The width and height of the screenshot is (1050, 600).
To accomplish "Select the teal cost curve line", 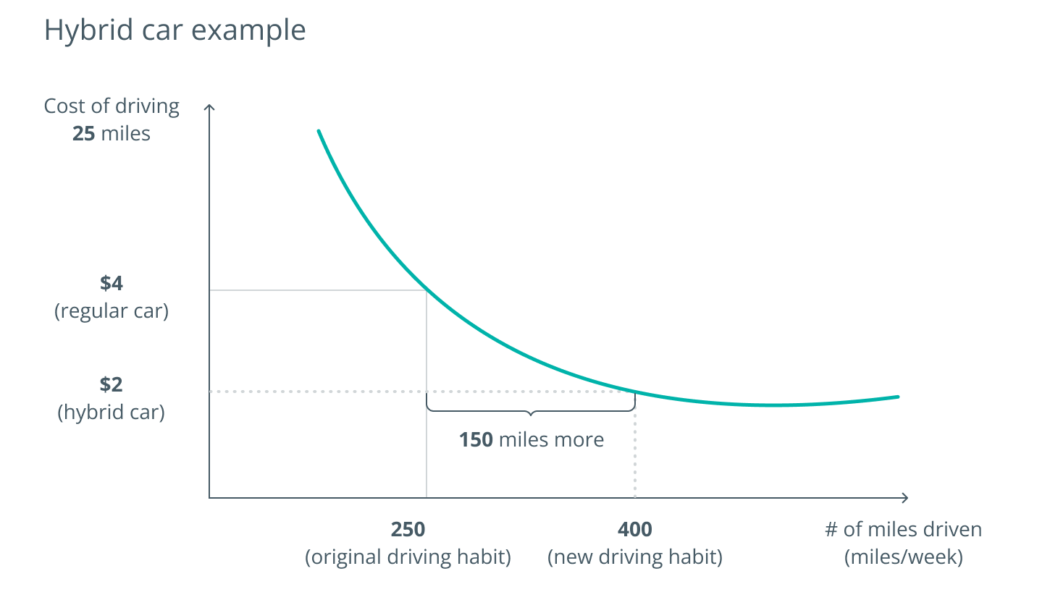I will click(x=520, y=352).
